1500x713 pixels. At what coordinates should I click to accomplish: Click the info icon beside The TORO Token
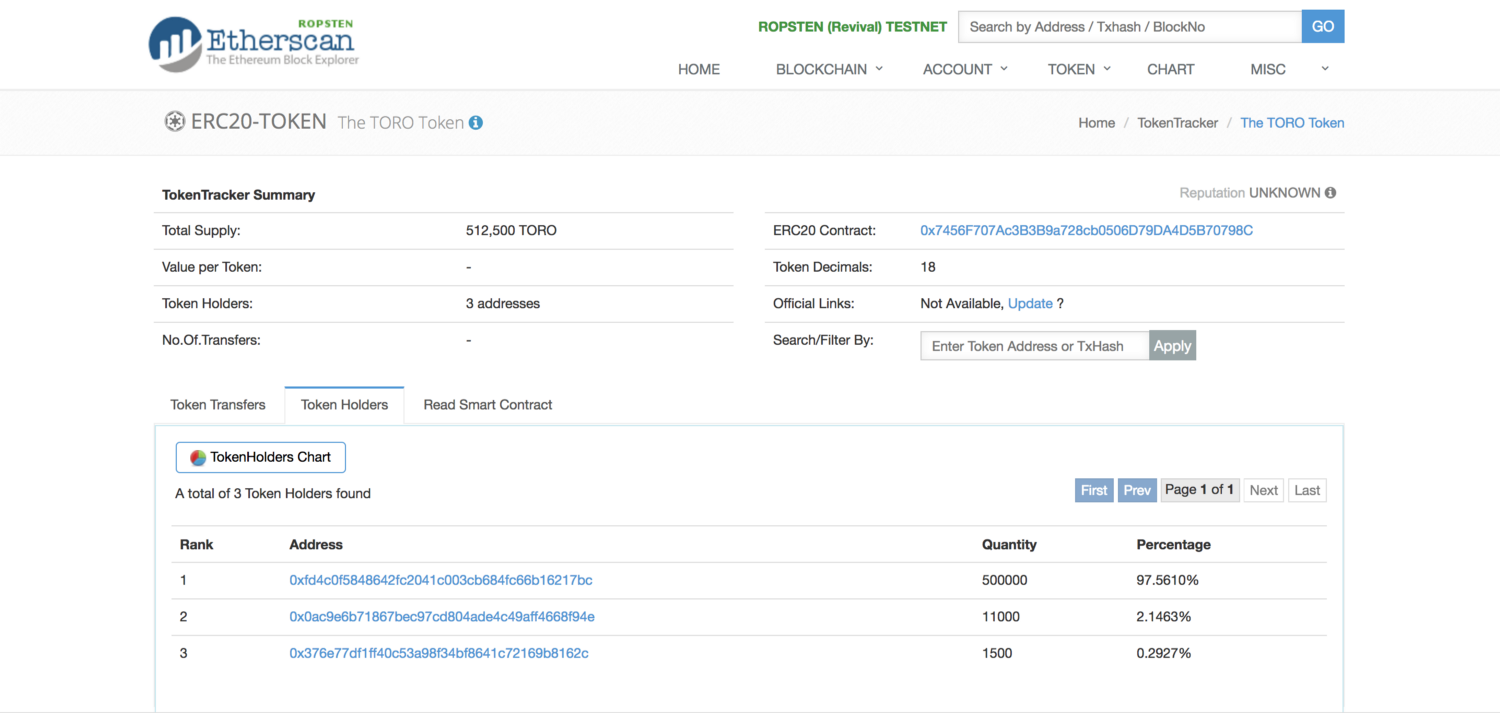pos(476,123)
